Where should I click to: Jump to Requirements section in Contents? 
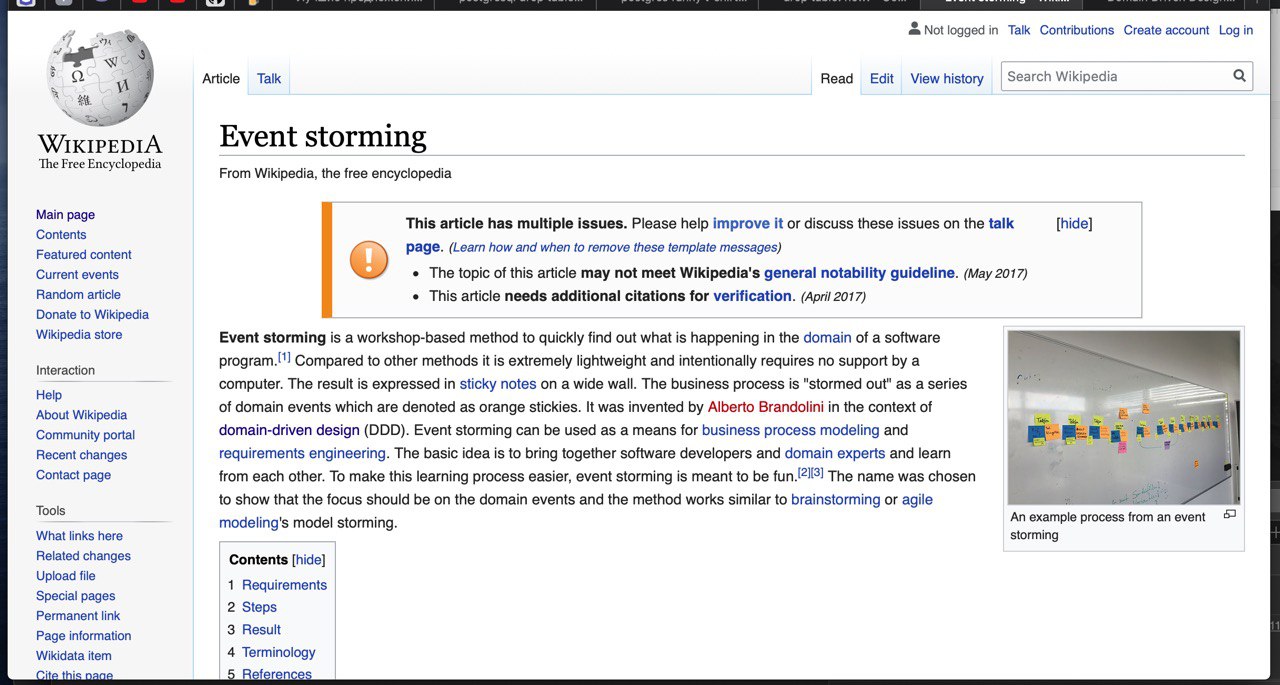pos(284,585)
